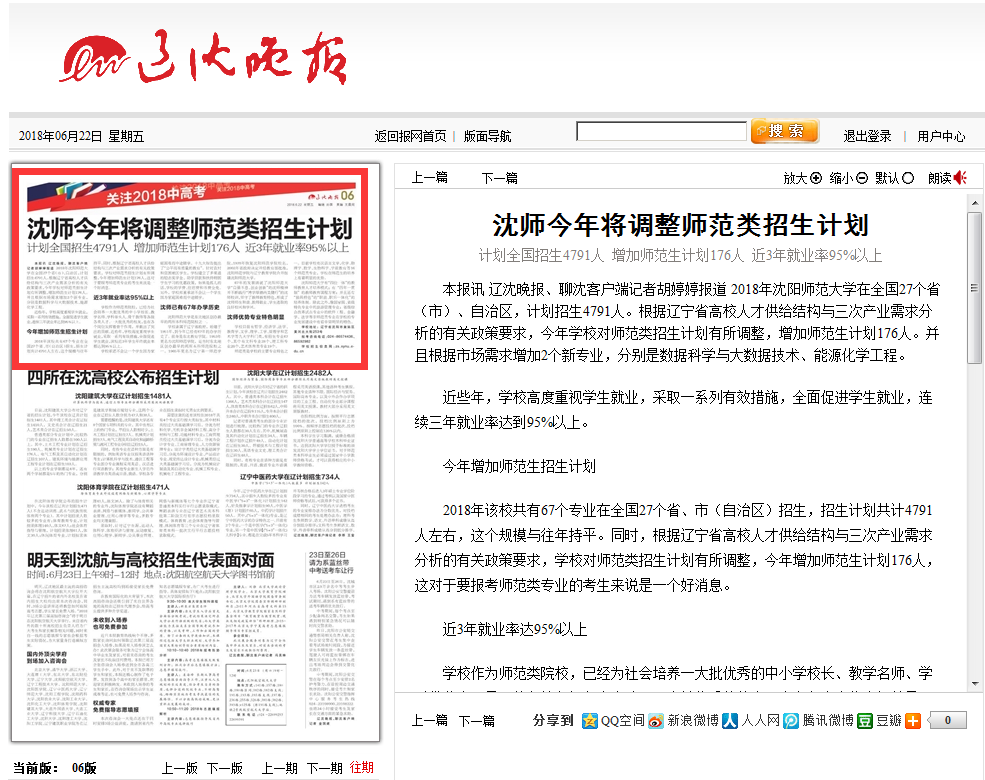Click the 放大 zoom-in plus icon
Image resolution: width=985 pixels, height=780 pixels.
pyautogui.click(x=816, y=178)
